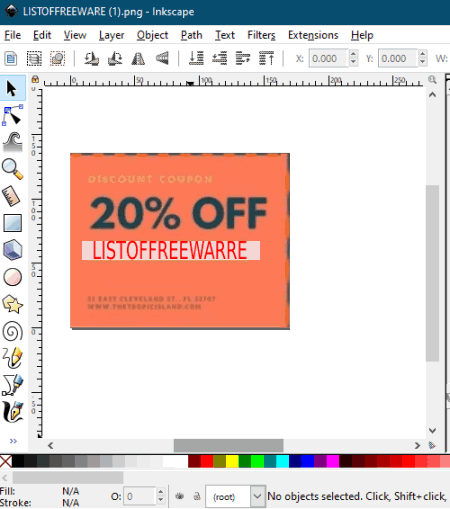The image size is (450, 509).
Task: Click the opacity O input field
Action: [139, 497]
